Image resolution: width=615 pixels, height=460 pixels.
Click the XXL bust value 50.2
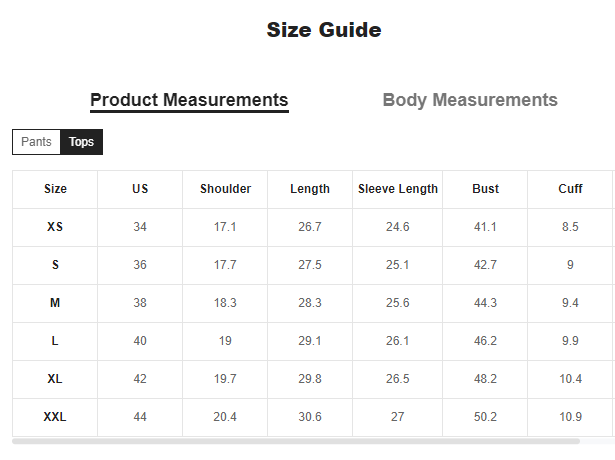pos(485,417)
